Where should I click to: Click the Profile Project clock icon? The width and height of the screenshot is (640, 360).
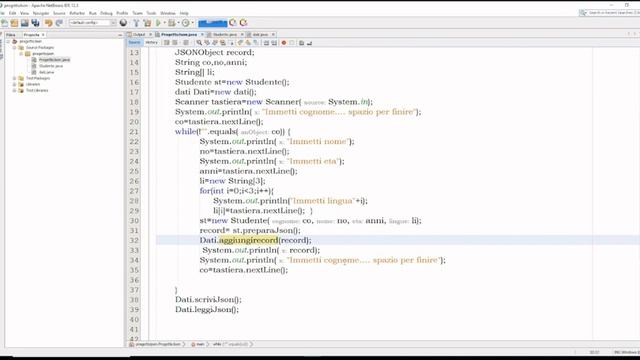(186, 23)
